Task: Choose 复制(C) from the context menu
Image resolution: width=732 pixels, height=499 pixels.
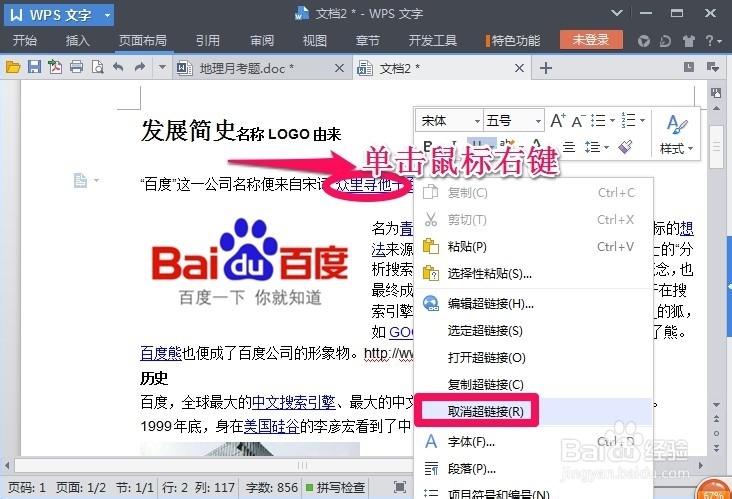Action: click(533, 192)
